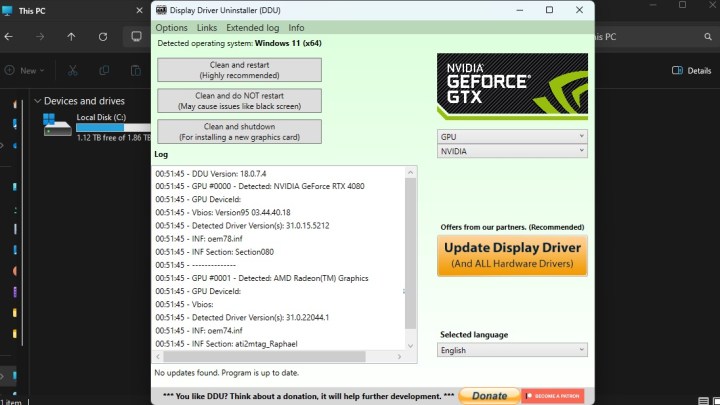
Task: Expand the Selected language dropdown
Action: pos(512,350)
